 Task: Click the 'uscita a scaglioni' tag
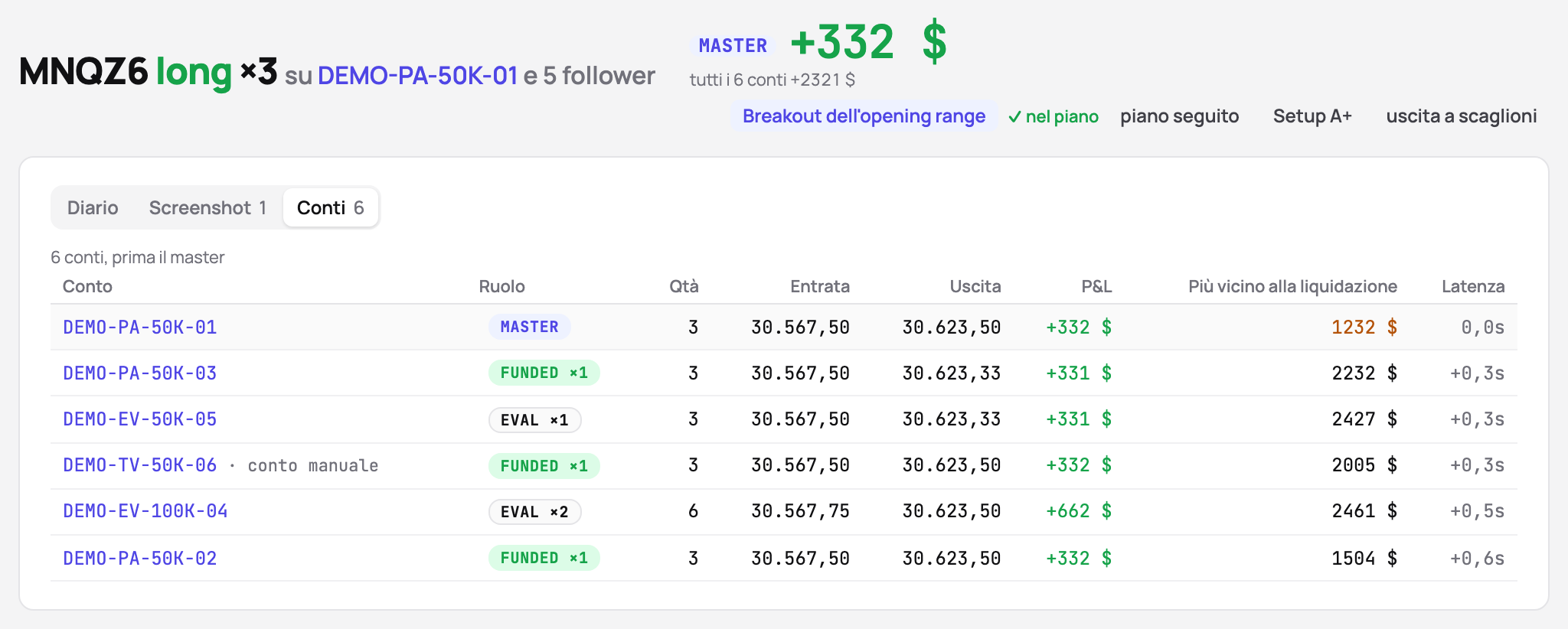click(1461, 116)
